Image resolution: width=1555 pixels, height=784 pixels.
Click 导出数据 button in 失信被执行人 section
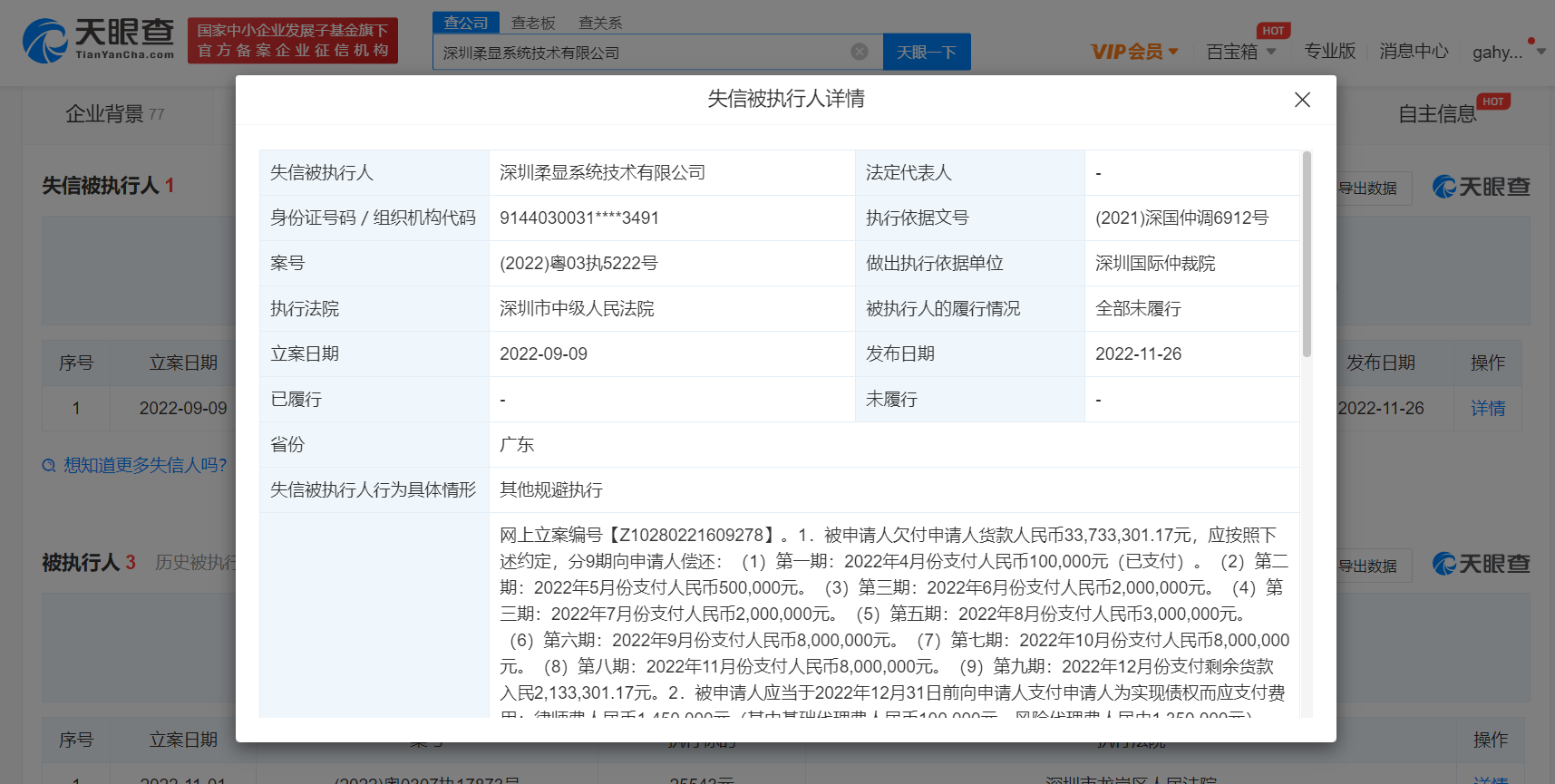pos(1367,189)
